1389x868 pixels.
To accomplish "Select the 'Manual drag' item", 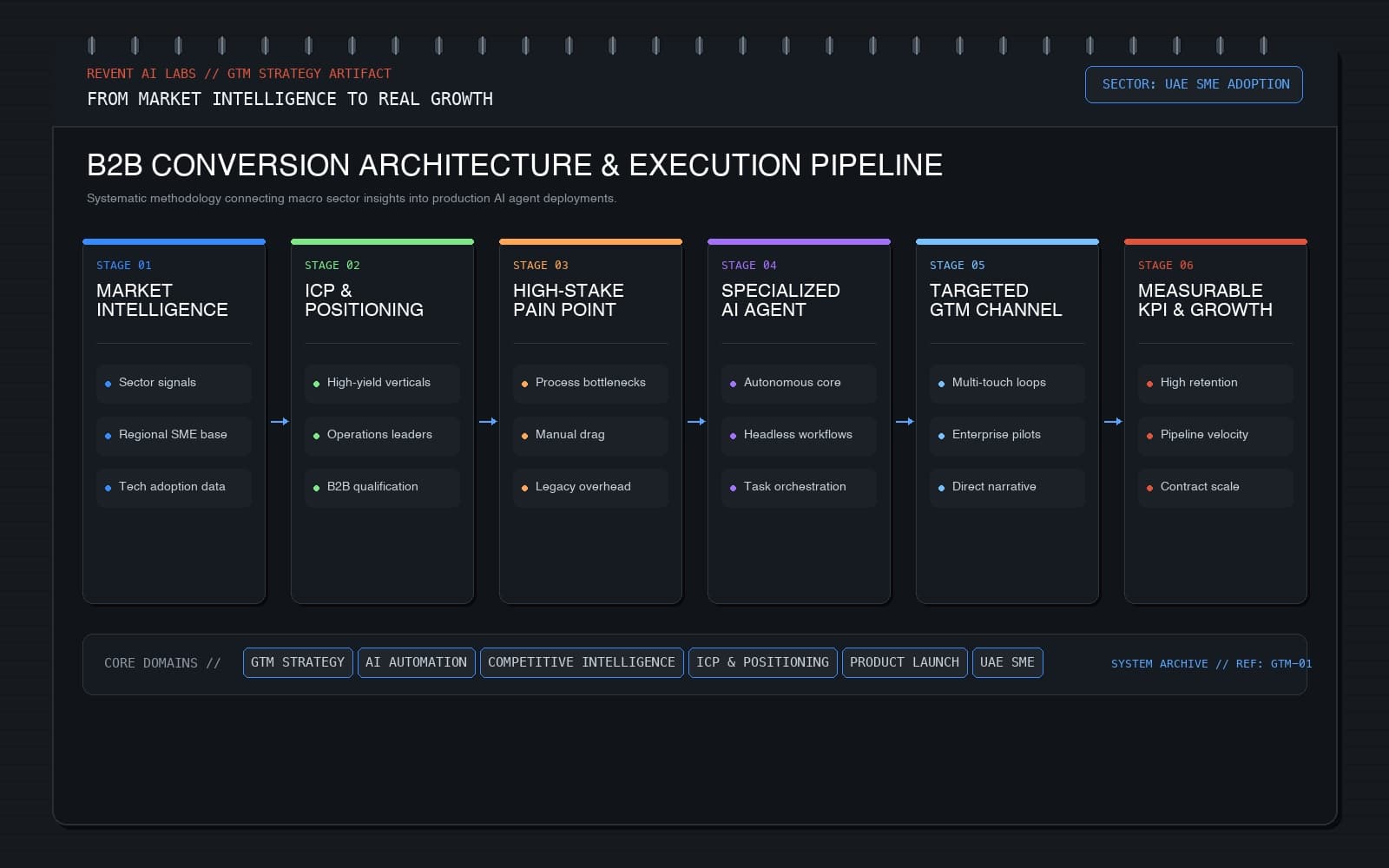I will 590,435.
